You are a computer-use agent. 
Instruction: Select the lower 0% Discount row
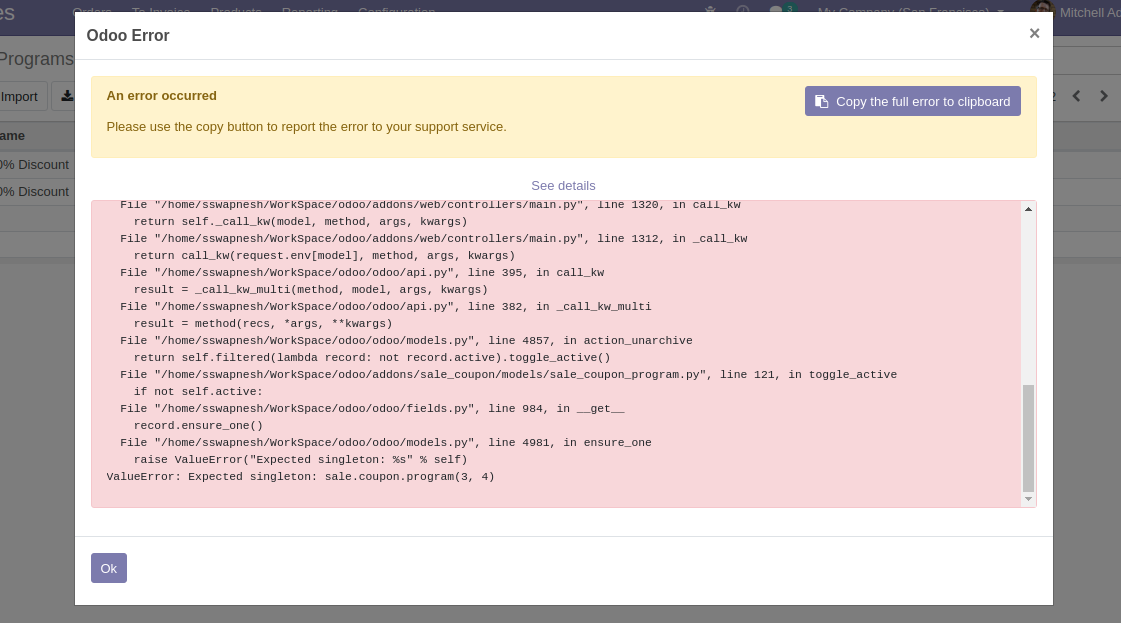tap(37, 192)
